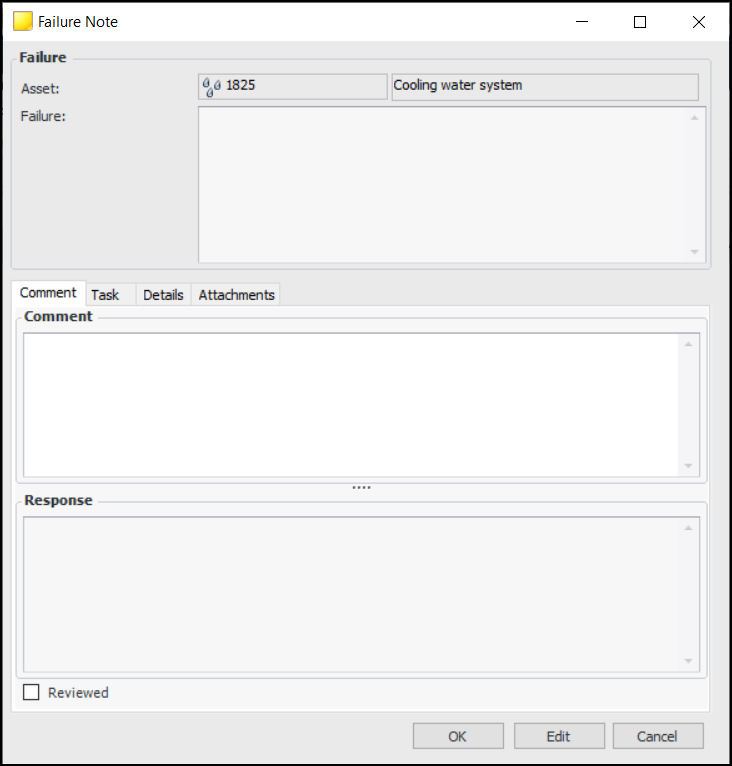
Task: Click the Edit button
Action: pos(559,736)
